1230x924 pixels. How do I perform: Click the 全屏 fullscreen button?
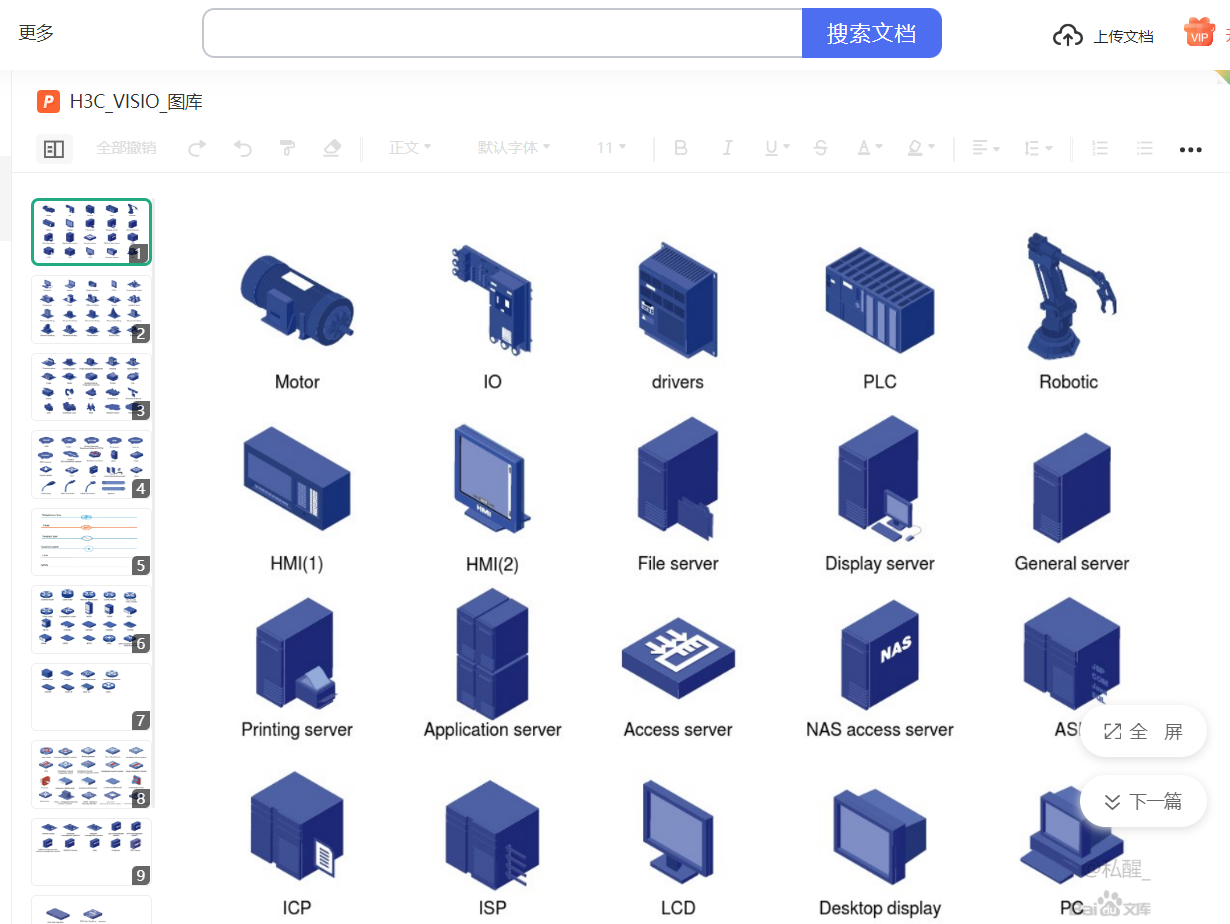pyautogui.click(x=1143, y=732)
